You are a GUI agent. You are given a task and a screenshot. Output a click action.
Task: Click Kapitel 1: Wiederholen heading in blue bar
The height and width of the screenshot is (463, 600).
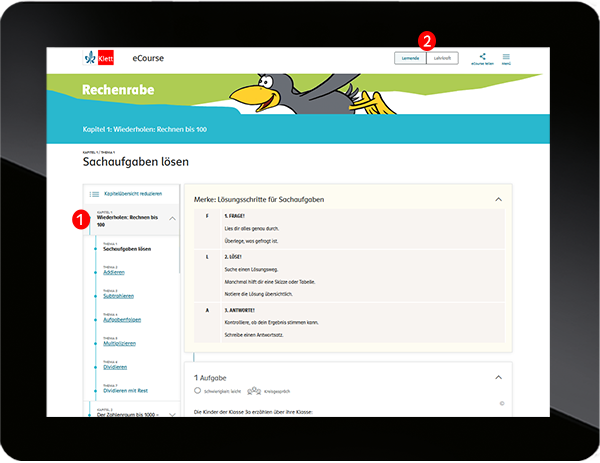145,129
